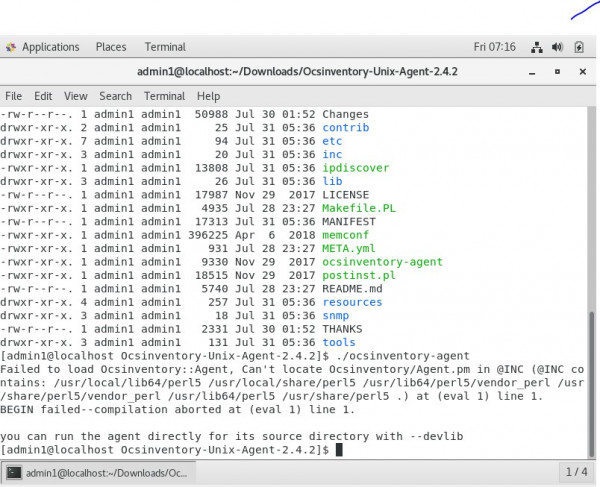Click the 'README.md' file name
This screenshot has height=487, width=600.
point(352,289)
